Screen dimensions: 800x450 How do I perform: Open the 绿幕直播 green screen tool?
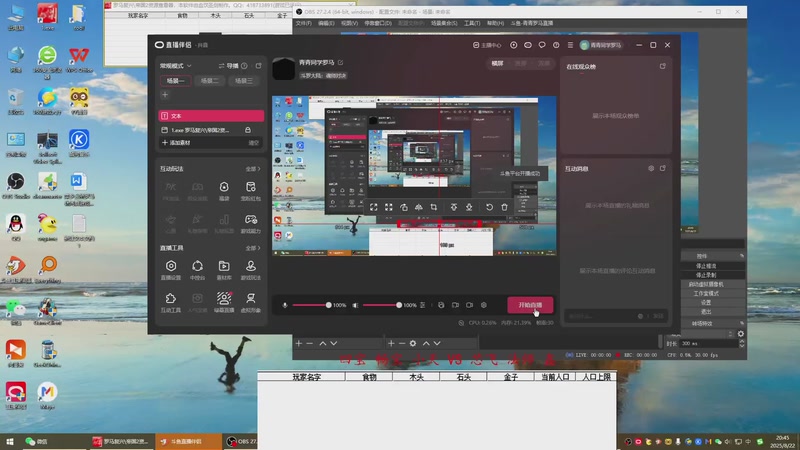pyautogui.click(x=224, y=302)
